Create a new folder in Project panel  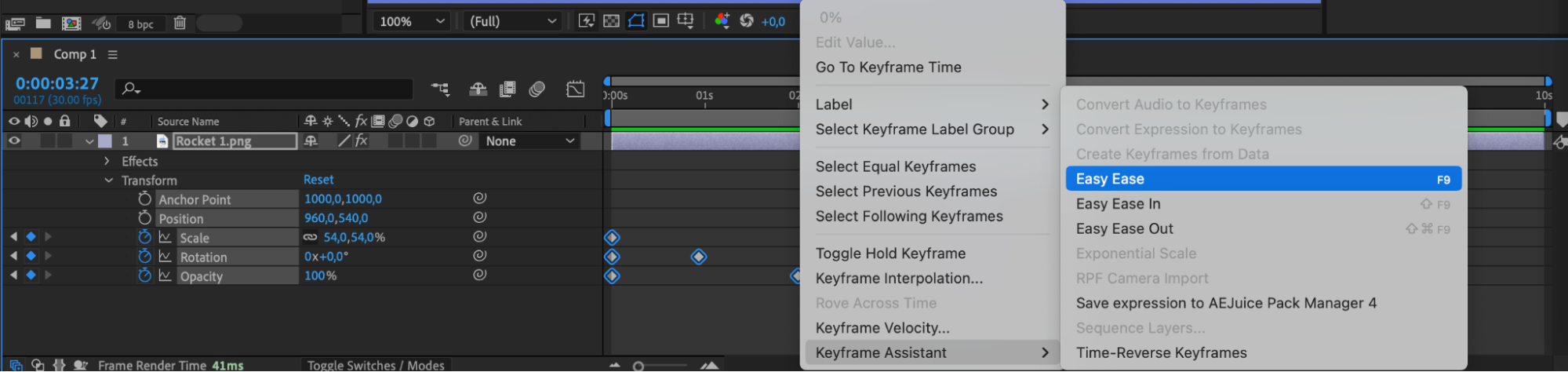(43, 23)
